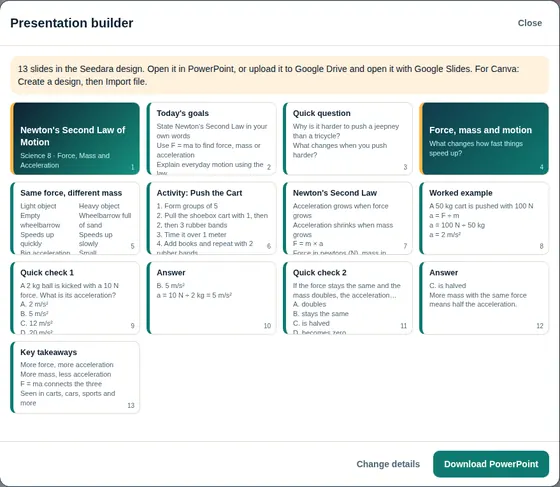
Task: Click 'Wheelbarrow full of sand' text
Action: [x=105, y=220]
